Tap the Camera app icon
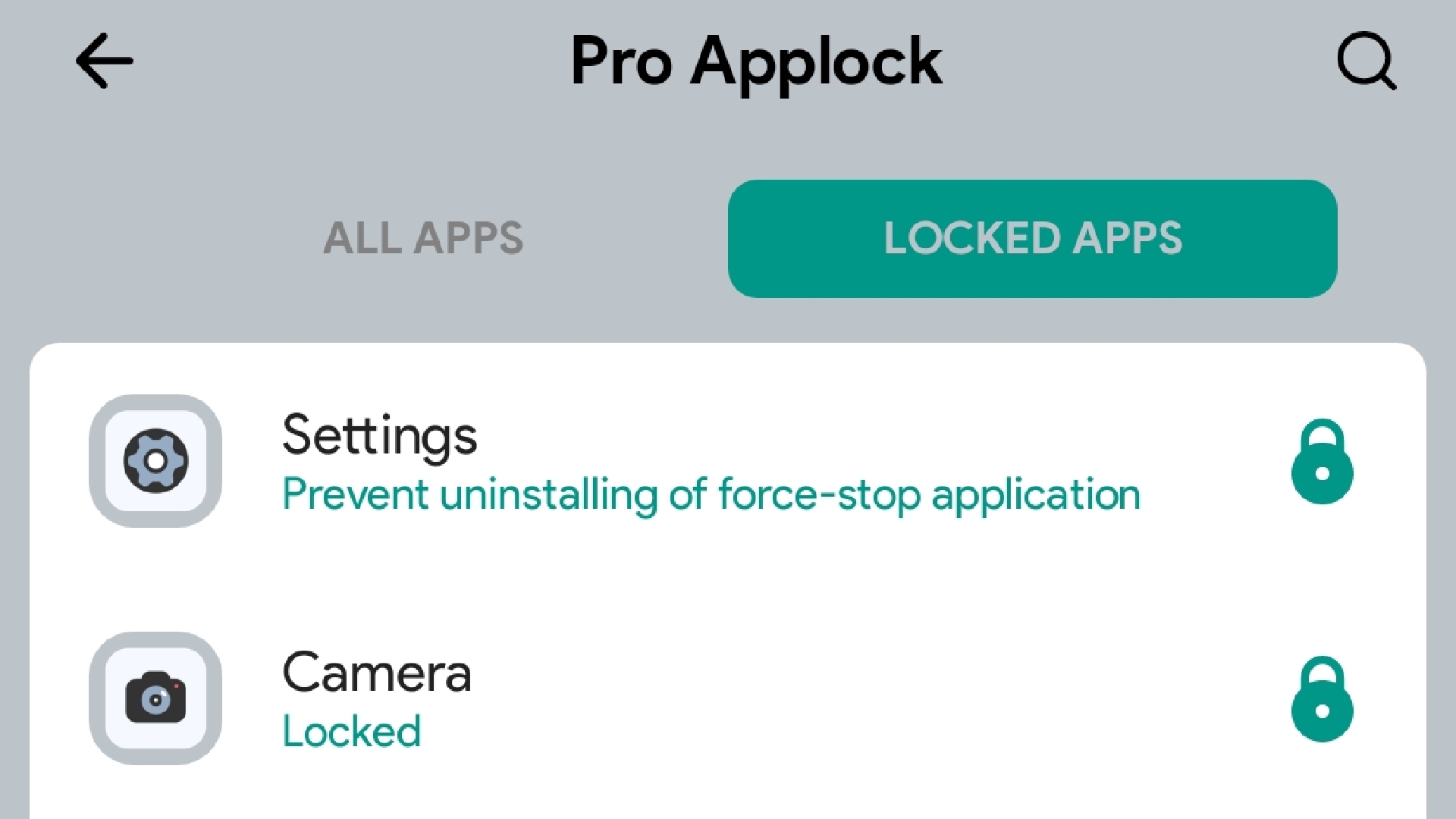 [x=155, y=698]
